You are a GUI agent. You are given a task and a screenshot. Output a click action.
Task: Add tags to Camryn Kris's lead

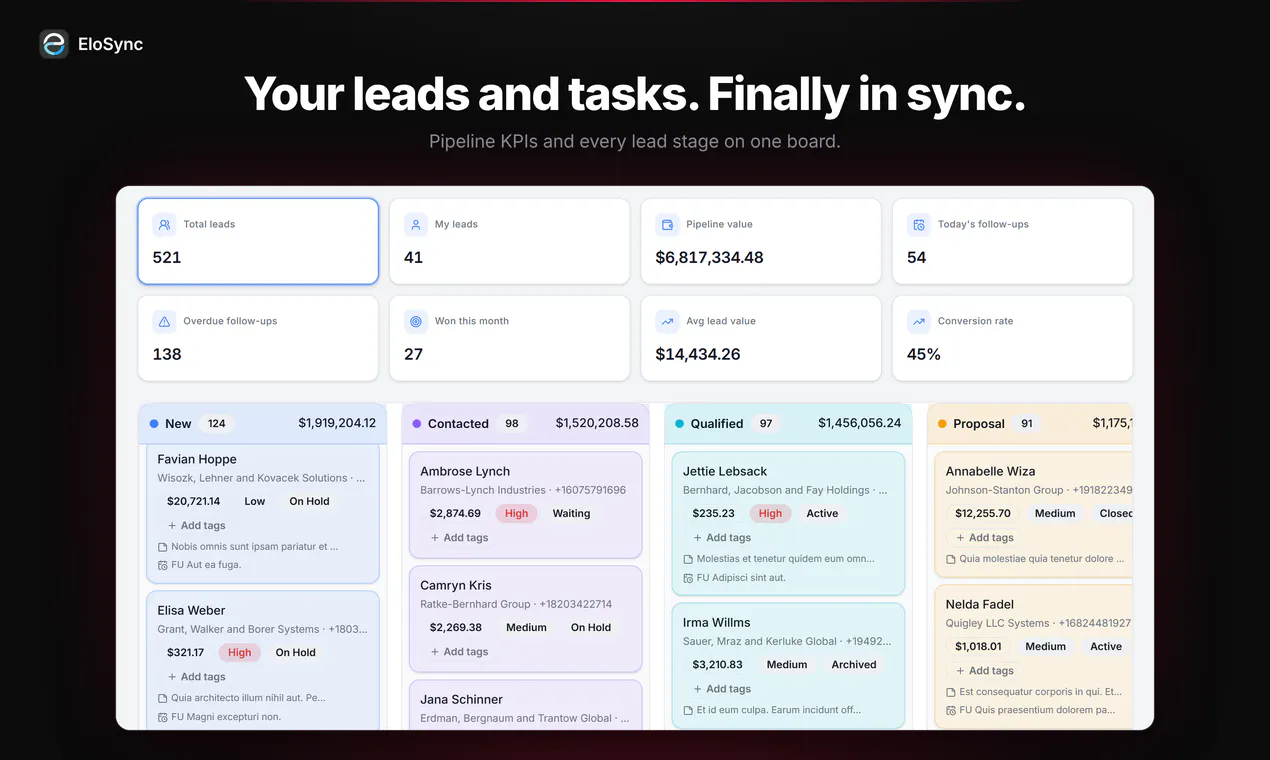click(x=459, y=652)
